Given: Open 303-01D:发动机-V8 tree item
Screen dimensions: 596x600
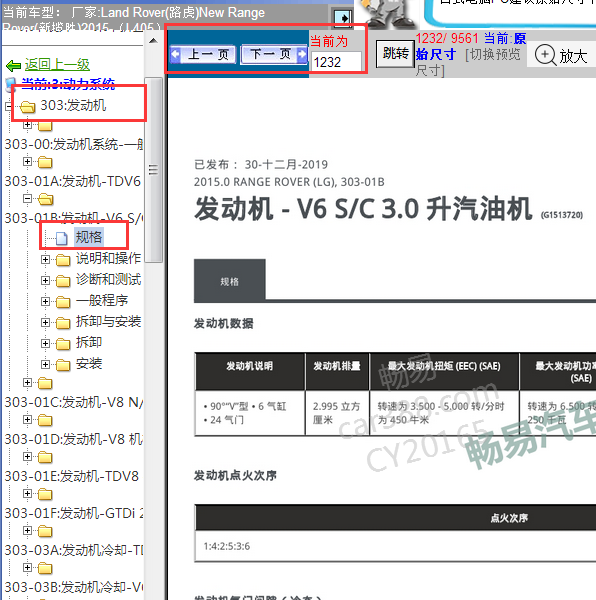Looking at the screenshot, I should (74, 439).
